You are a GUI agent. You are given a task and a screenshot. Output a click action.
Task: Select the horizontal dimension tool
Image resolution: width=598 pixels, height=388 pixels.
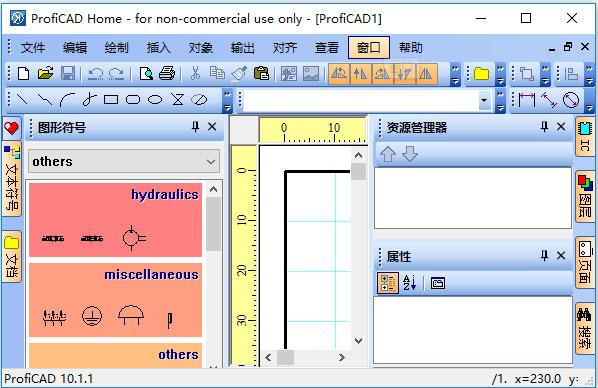(527, 100)
